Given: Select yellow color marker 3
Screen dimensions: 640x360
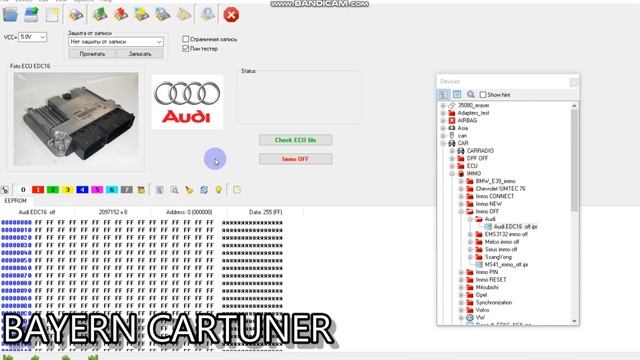Looking at the screenshot, I should click(x=67, y=190).
